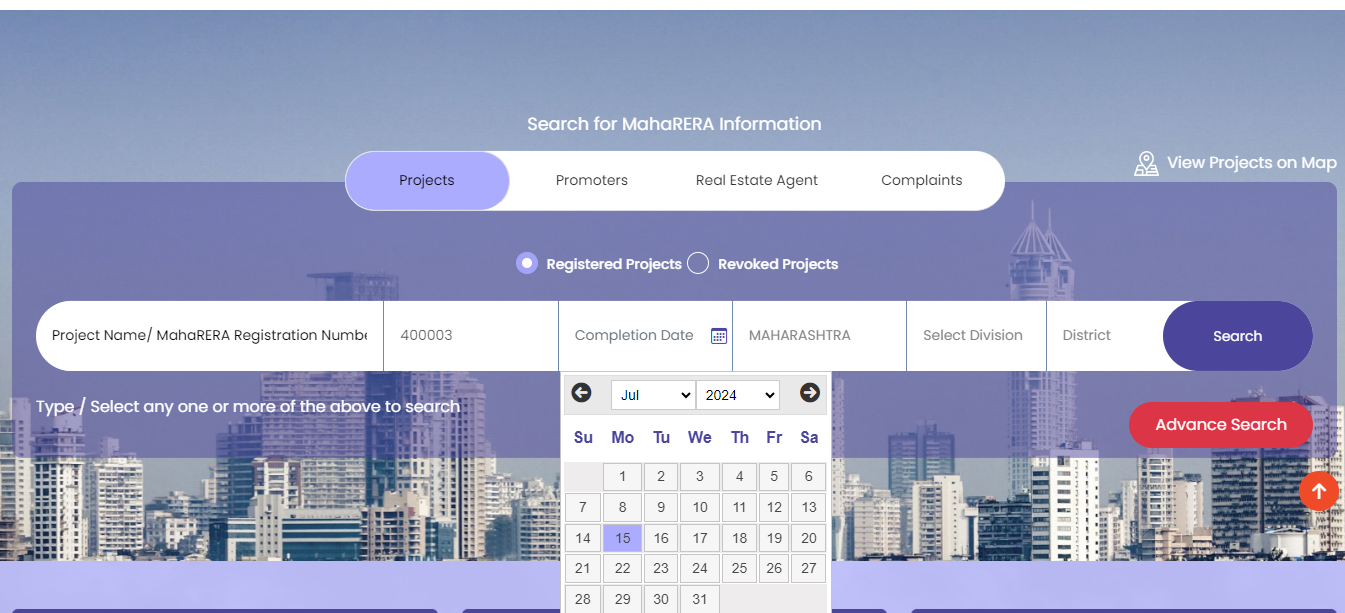Click the pincode field containing 400003
This screenshot has width=1345, height=613.
pos(471,336)
